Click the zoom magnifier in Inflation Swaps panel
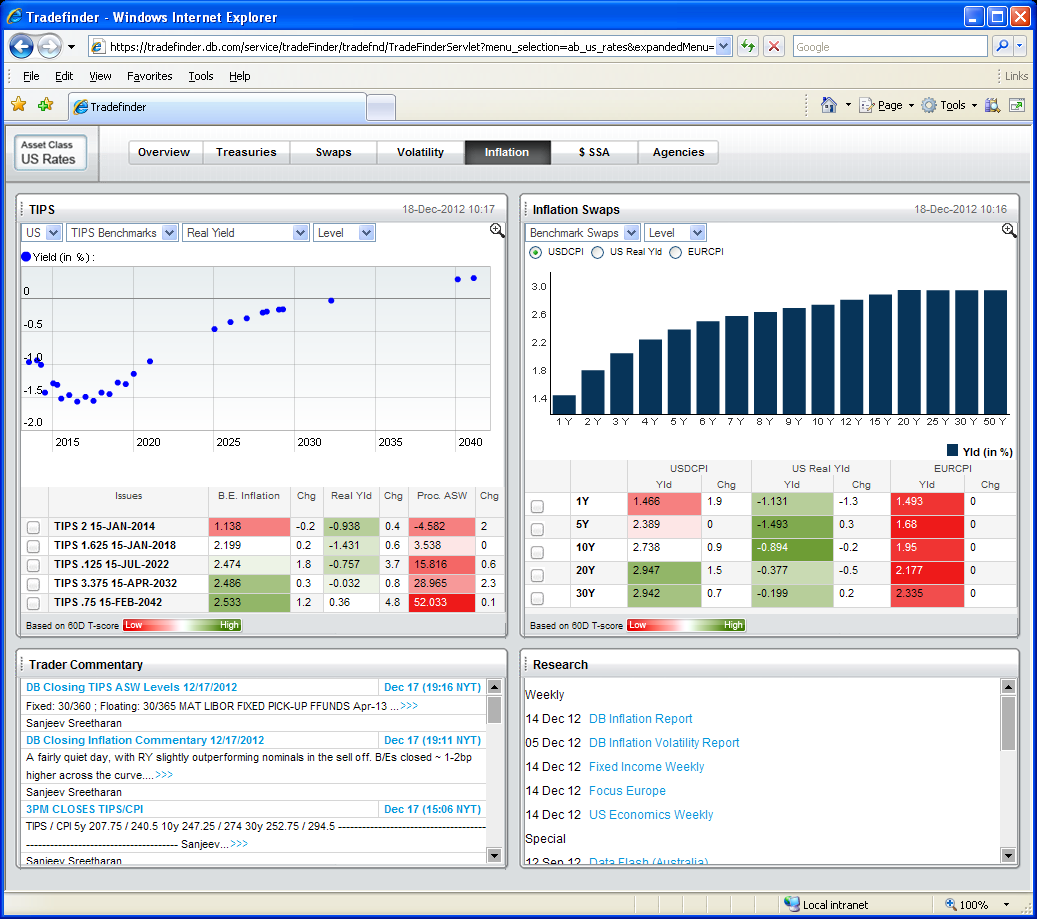1037x919 pixels. [x=1009, y=231]
